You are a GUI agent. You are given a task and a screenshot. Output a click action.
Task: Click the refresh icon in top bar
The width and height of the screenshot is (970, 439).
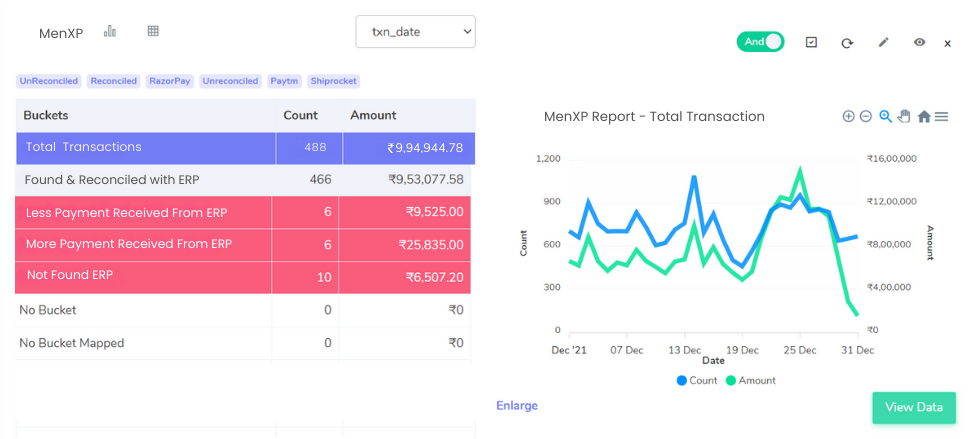(847, 43)
